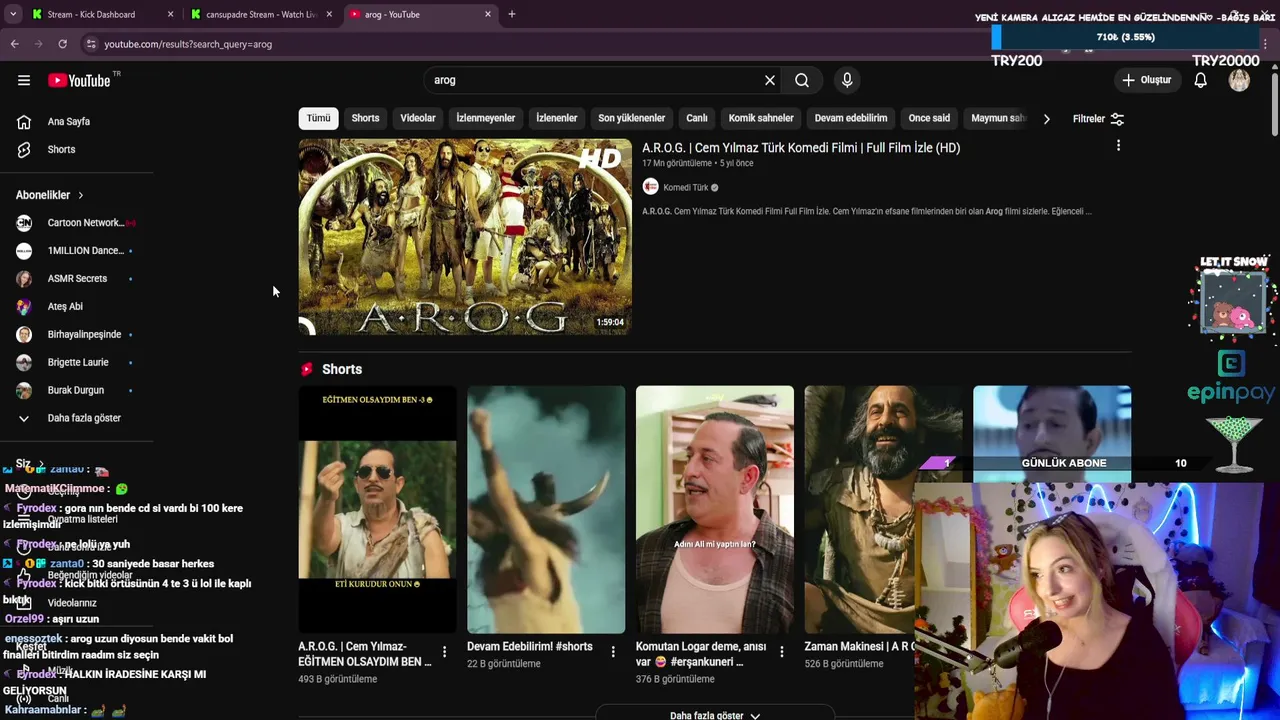Click the YouTube search input field

point(595,80)
